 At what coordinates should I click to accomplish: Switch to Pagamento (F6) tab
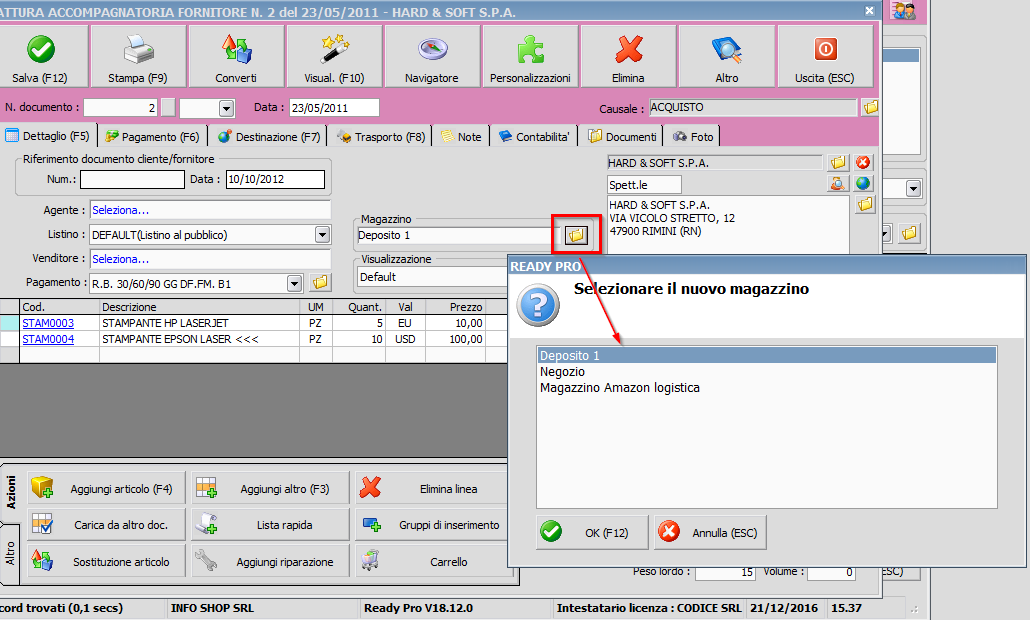tap(153, 137)
